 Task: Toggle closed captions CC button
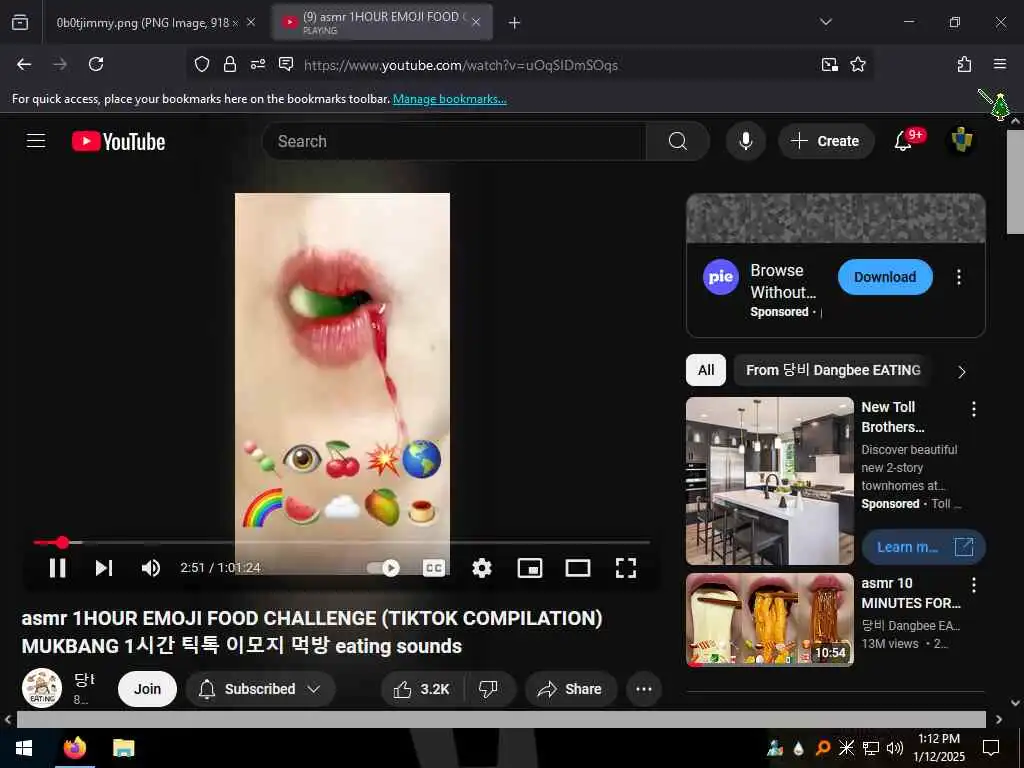click(434, 568)
